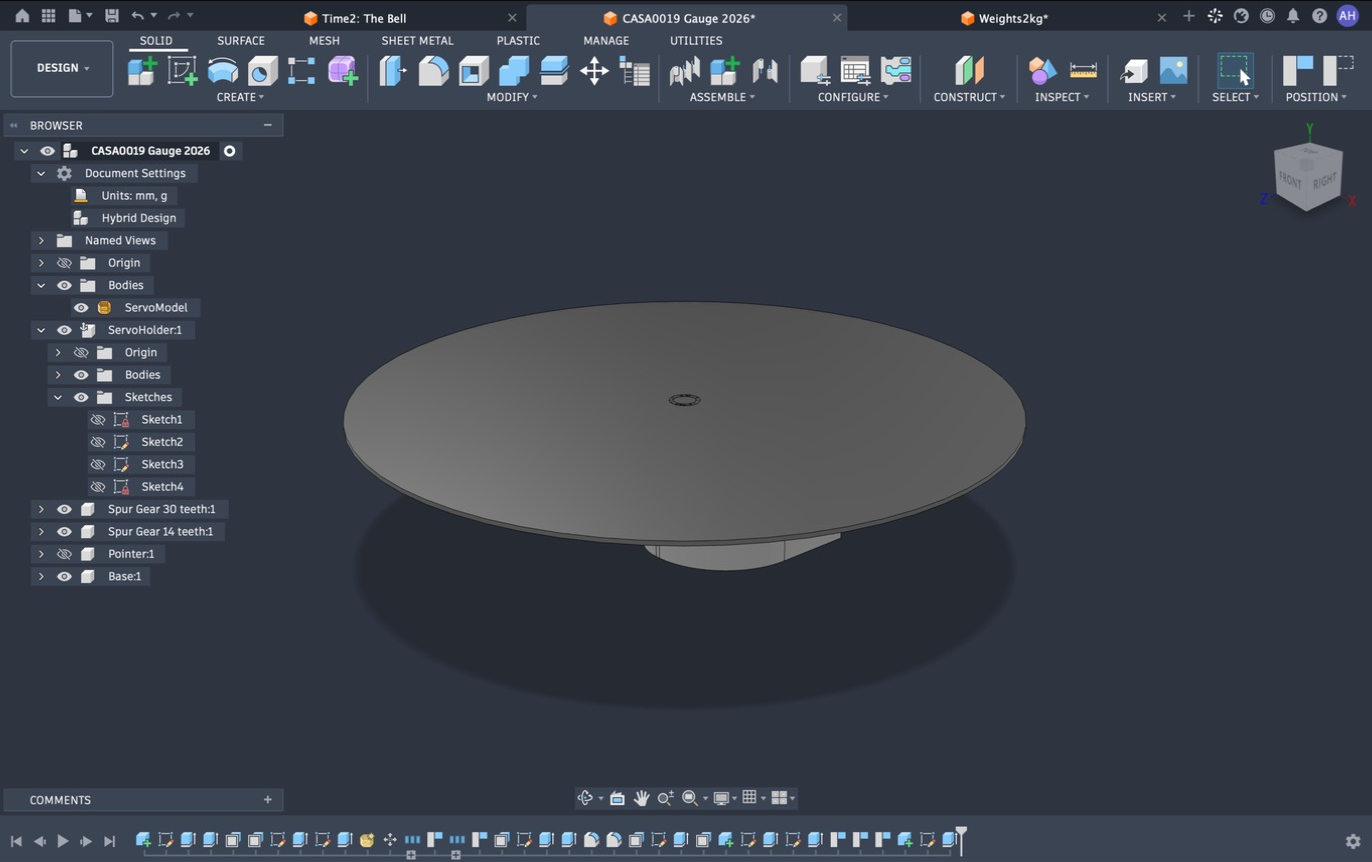Open the CONSTRUCT dropdown menu
This screenshot has height=862, width=1372.
pyautogui.click(x=969, y=97)
